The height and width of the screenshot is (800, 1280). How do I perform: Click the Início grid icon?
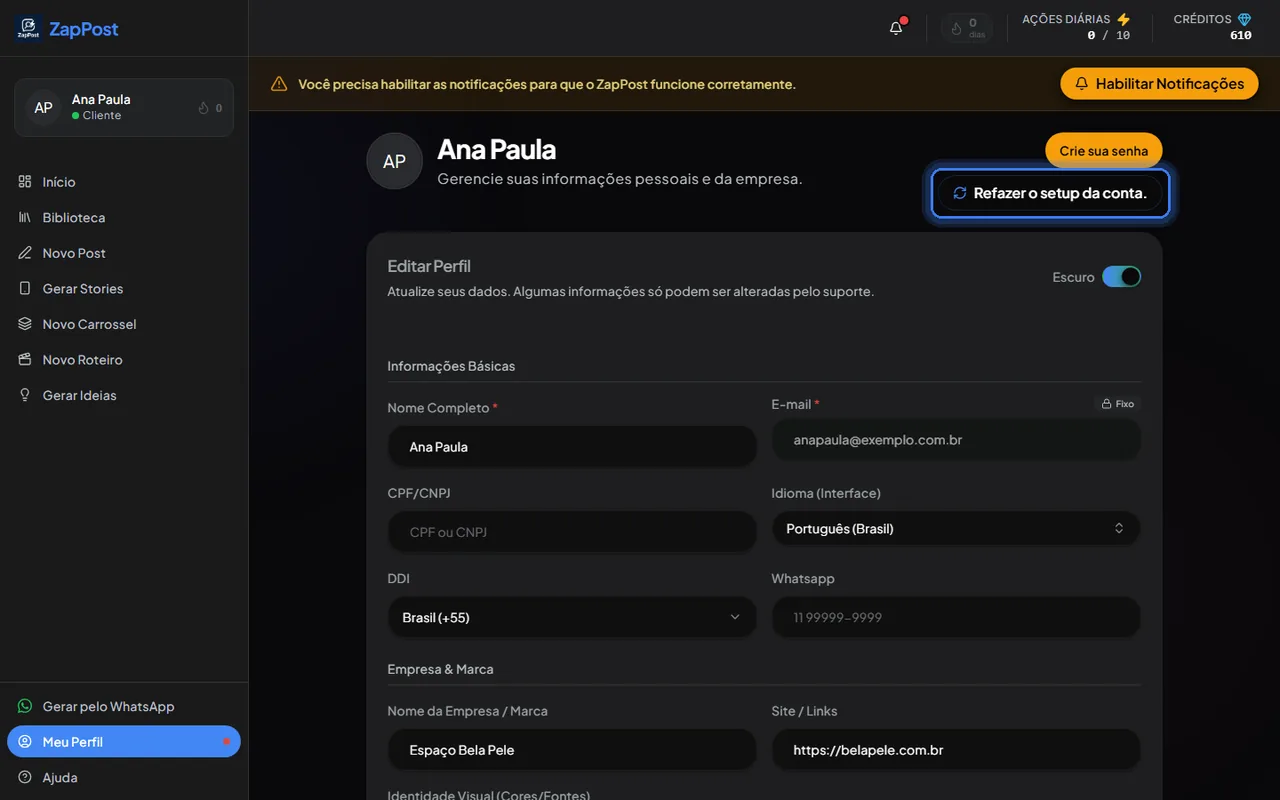(25, 182)
